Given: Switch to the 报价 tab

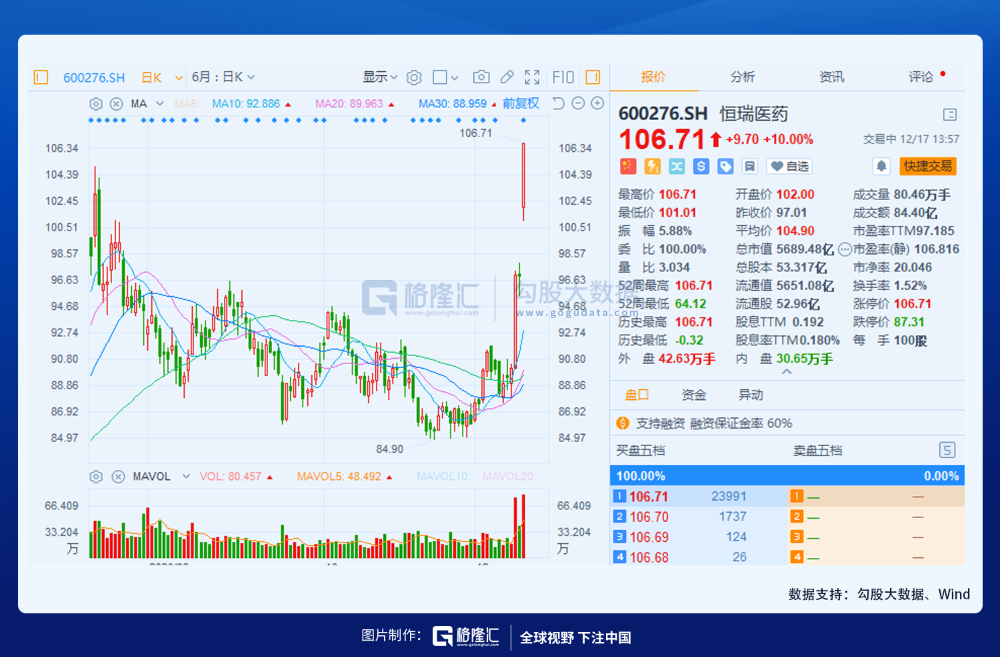Looking at the screenshot, I should pos(653,77).
